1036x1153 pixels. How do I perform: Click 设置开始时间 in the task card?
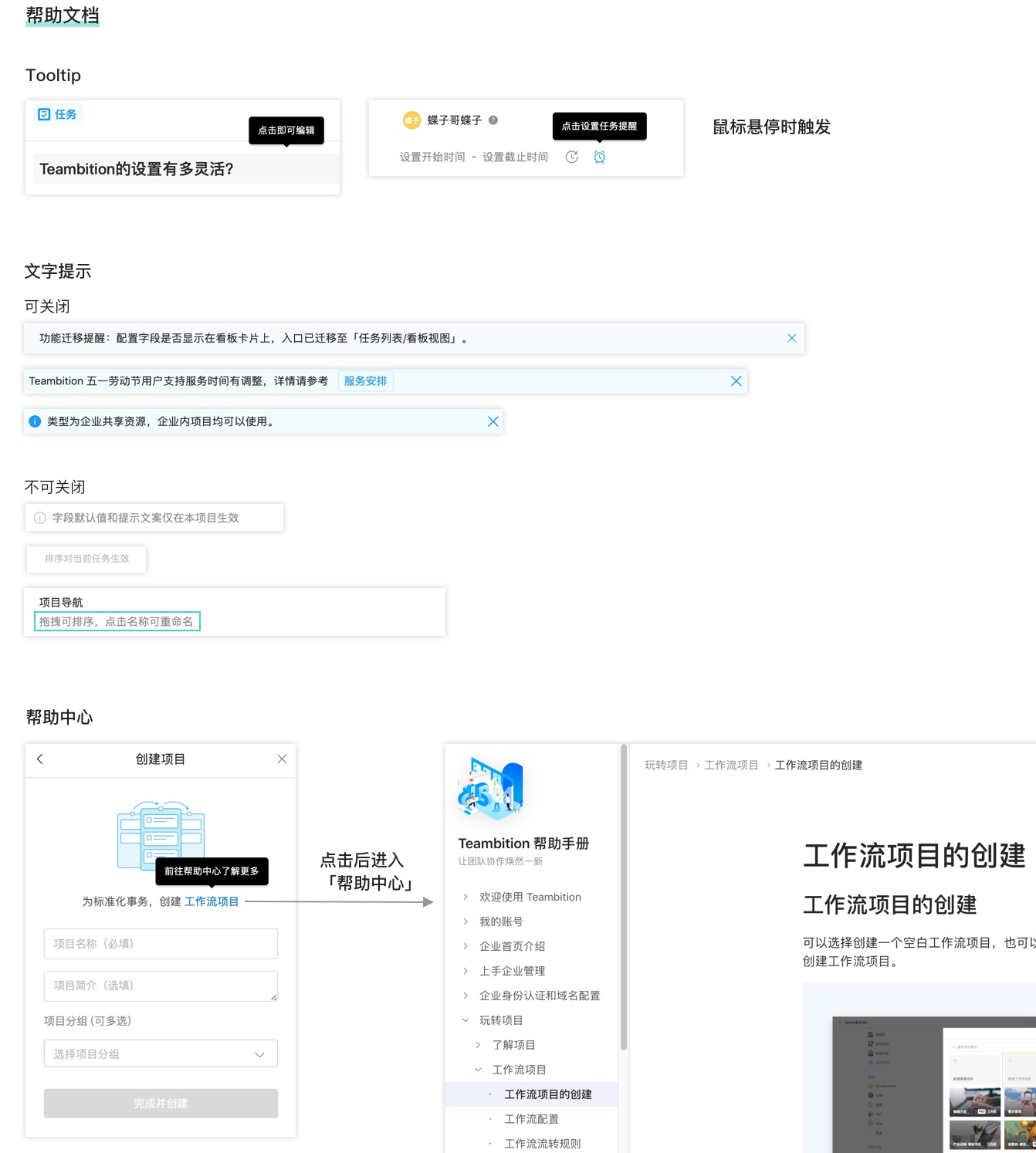coord(432,157)
